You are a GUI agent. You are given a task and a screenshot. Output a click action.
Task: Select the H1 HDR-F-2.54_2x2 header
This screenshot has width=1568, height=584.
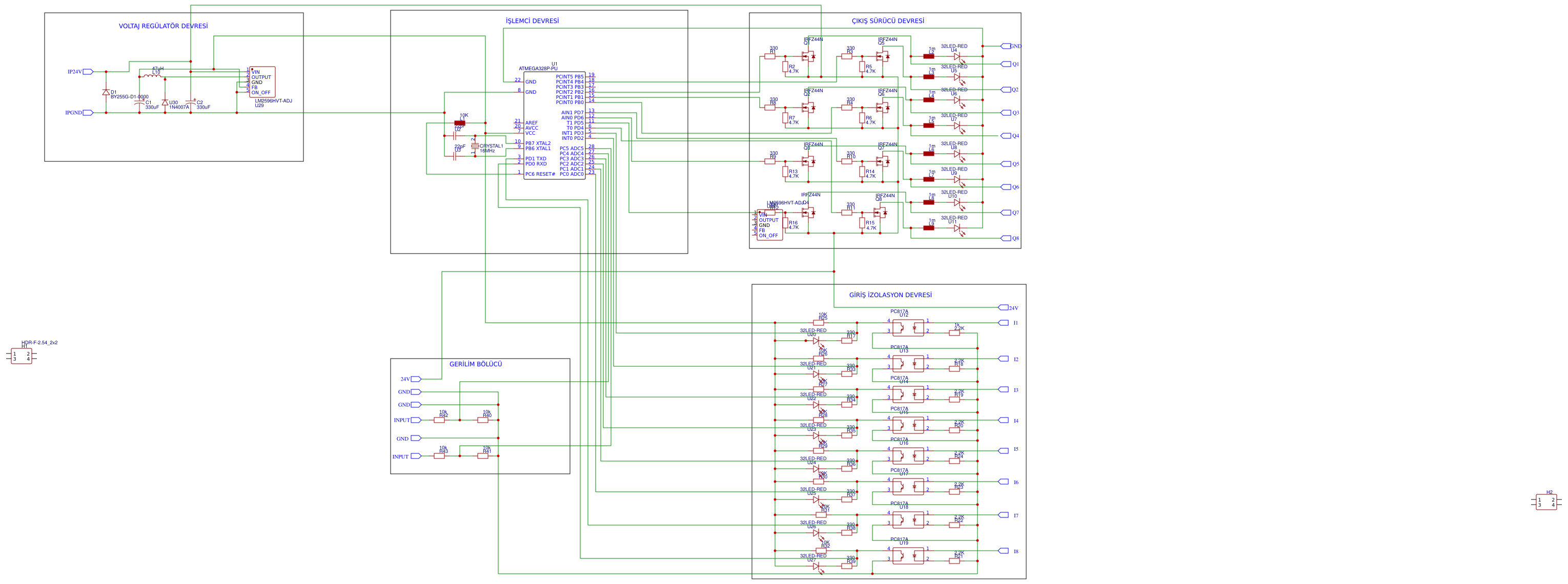[x=22, y=357]
